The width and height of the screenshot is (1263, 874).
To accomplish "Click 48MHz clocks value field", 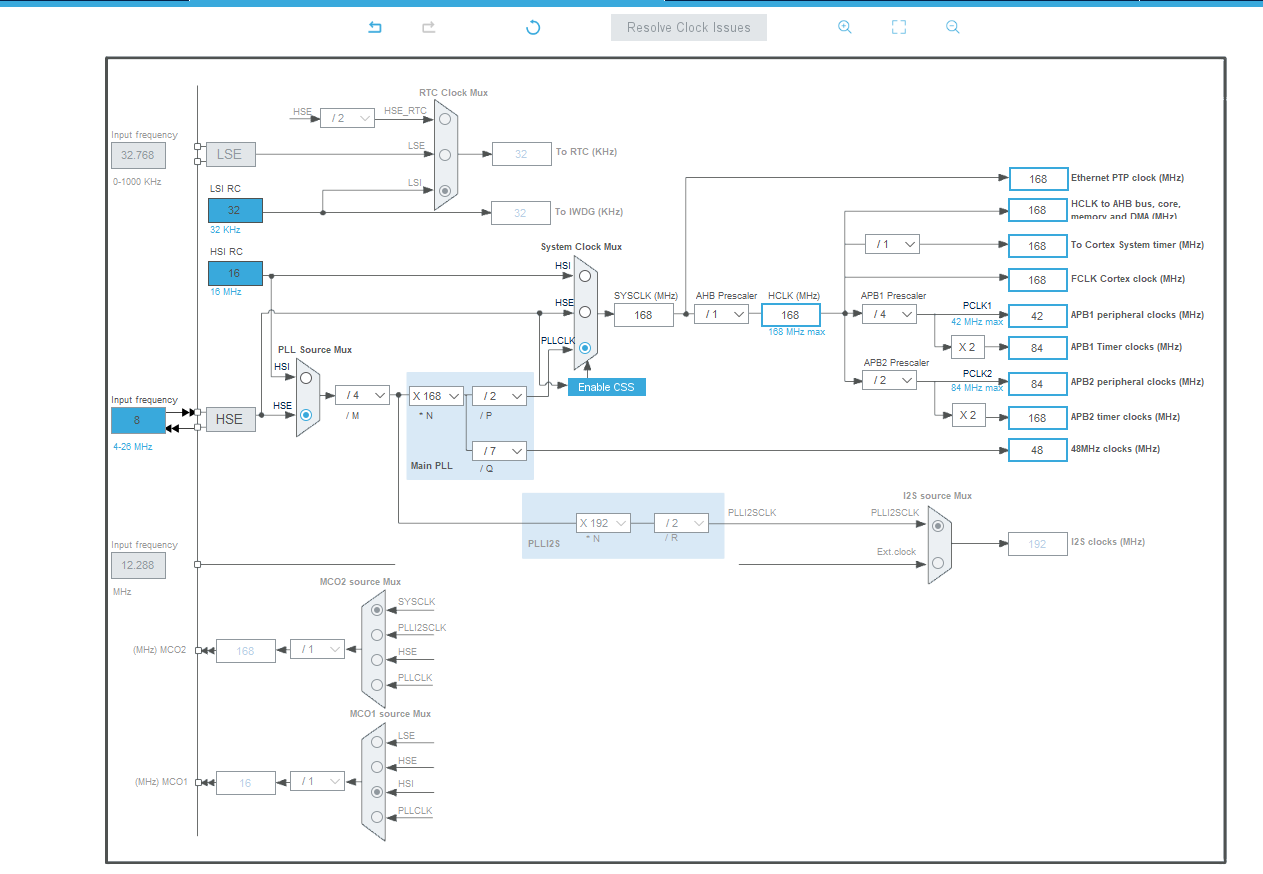I will pos(1038,450).
